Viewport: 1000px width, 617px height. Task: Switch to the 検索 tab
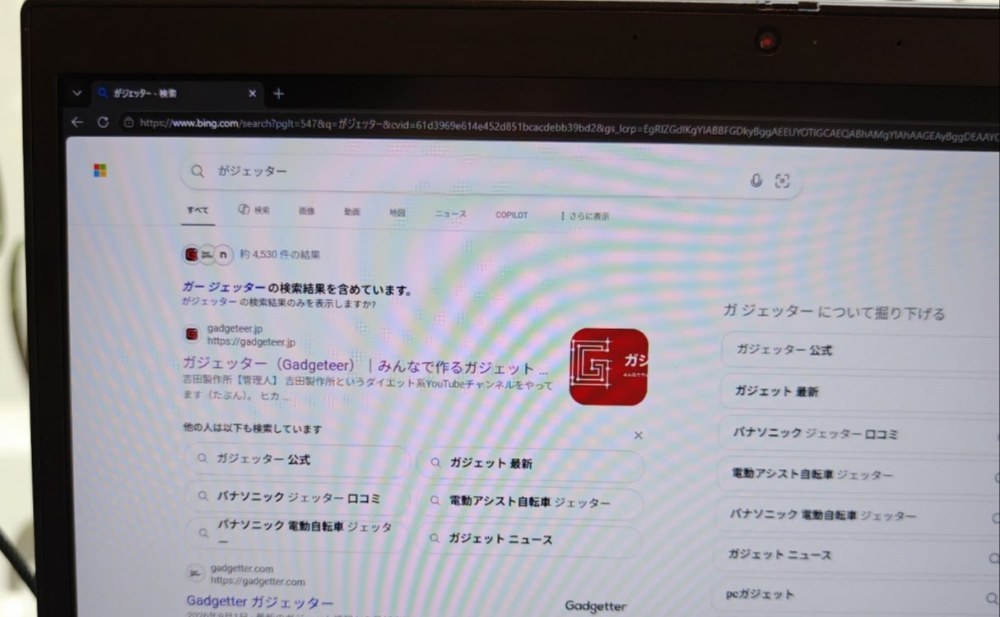254,210
